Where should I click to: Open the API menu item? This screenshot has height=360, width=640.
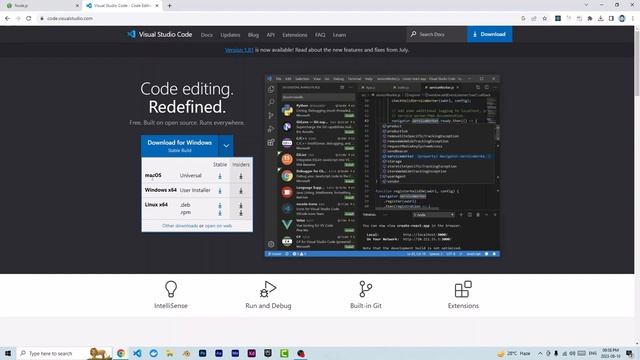pyautogui.click(x=271, y=35)
